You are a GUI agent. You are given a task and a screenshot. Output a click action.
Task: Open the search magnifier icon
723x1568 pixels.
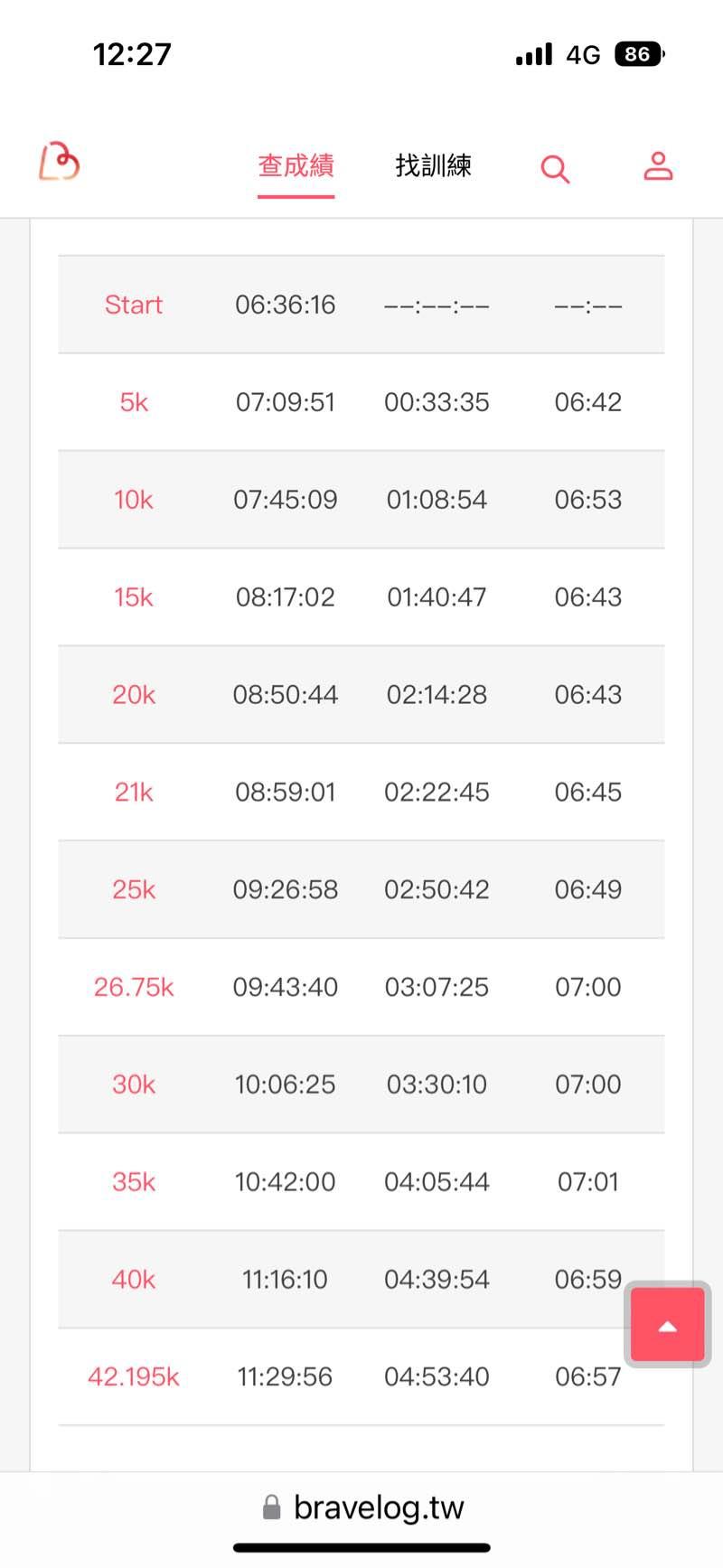(x=555, y=168)
